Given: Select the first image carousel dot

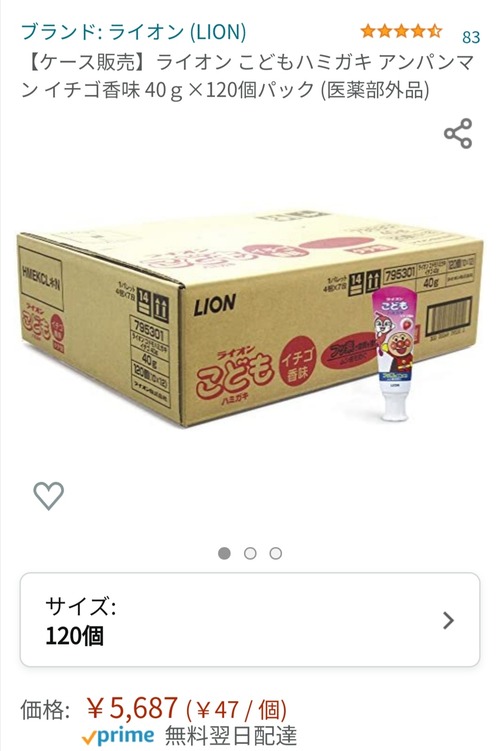Looking at the screenshot, I should (224, 553).
